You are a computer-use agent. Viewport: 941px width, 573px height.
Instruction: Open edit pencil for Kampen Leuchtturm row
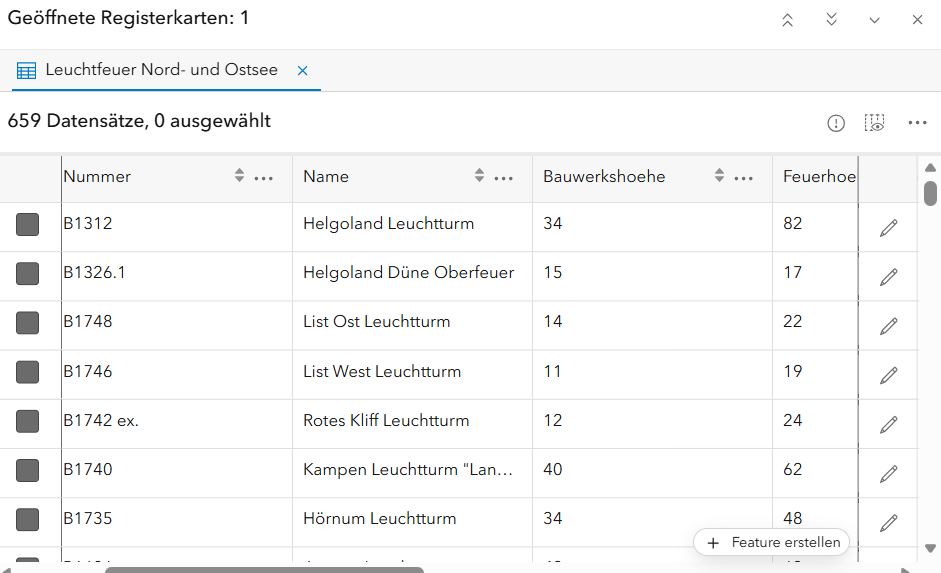click(888, 474)
